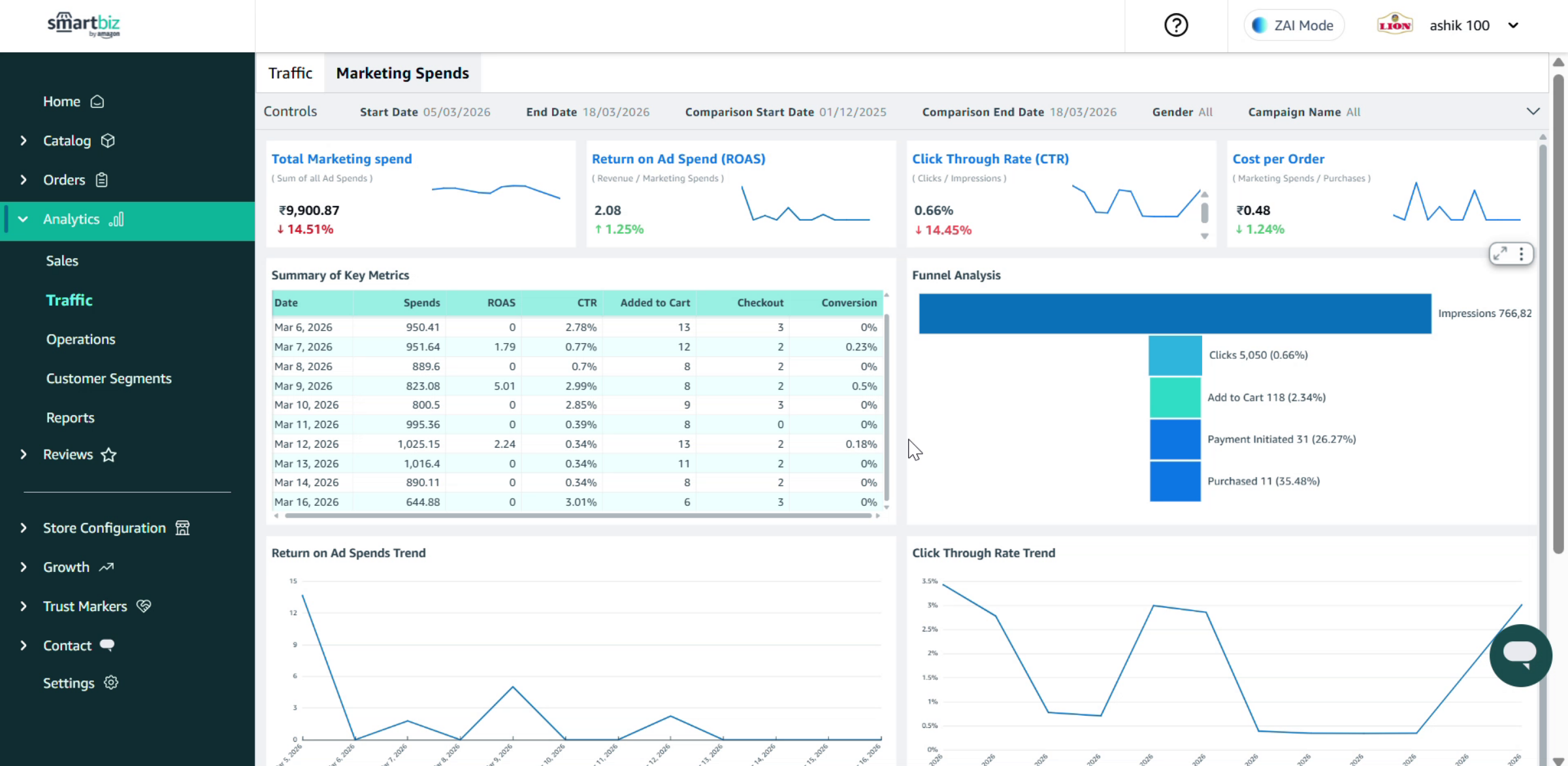Click the Trust Markers heart icon
1568x766 pixels.
[144, 606]
